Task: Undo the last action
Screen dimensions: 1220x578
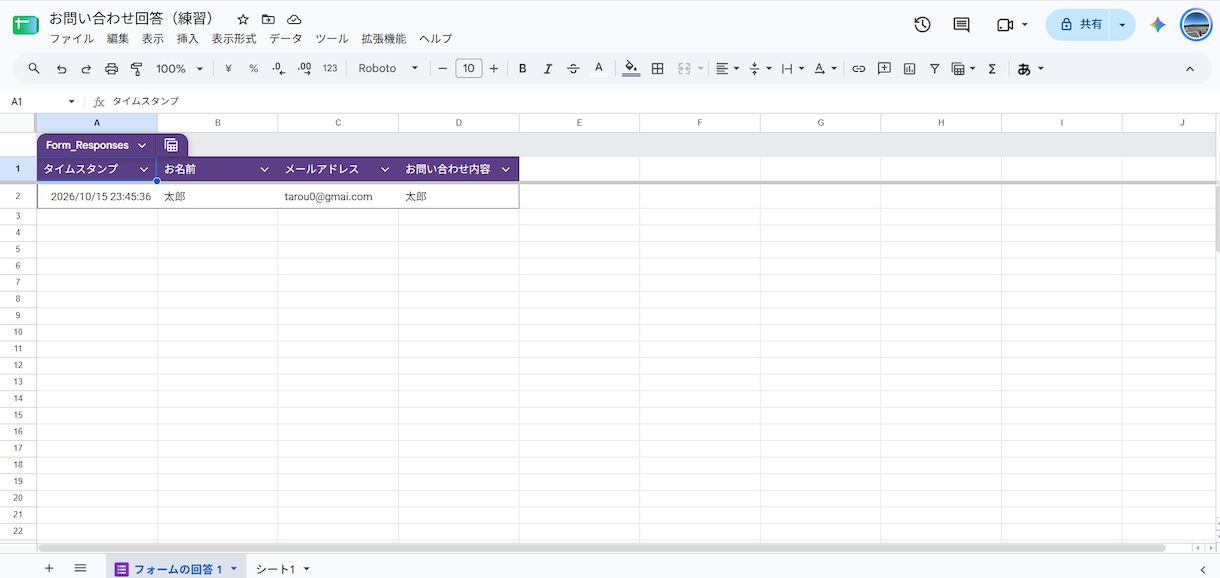Action: [62, 69]
